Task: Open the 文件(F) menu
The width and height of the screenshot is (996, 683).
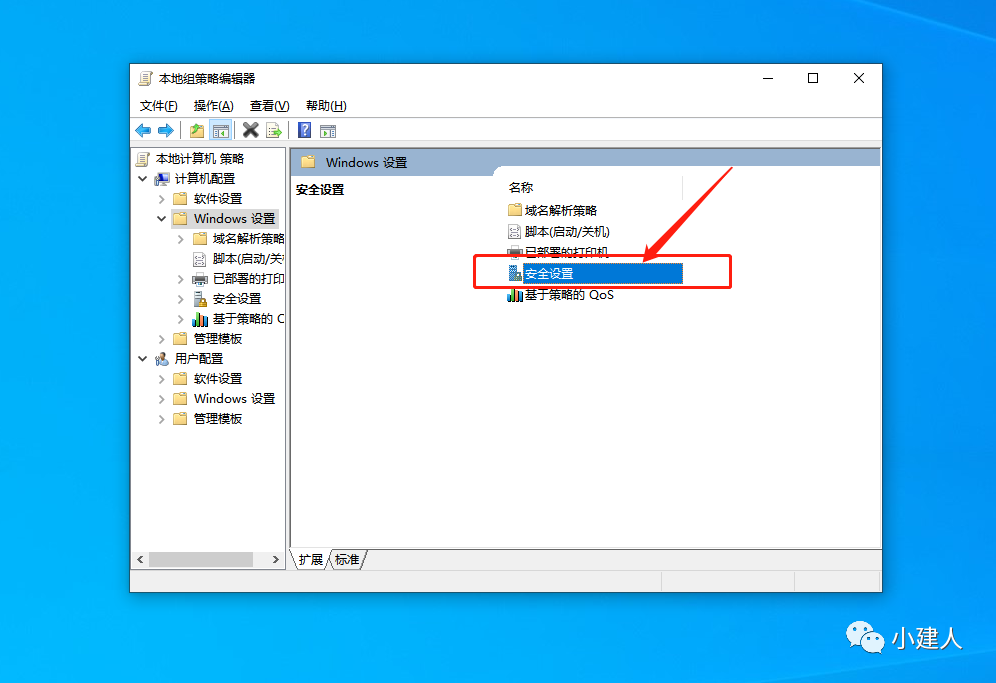Action: coord(158,105)
